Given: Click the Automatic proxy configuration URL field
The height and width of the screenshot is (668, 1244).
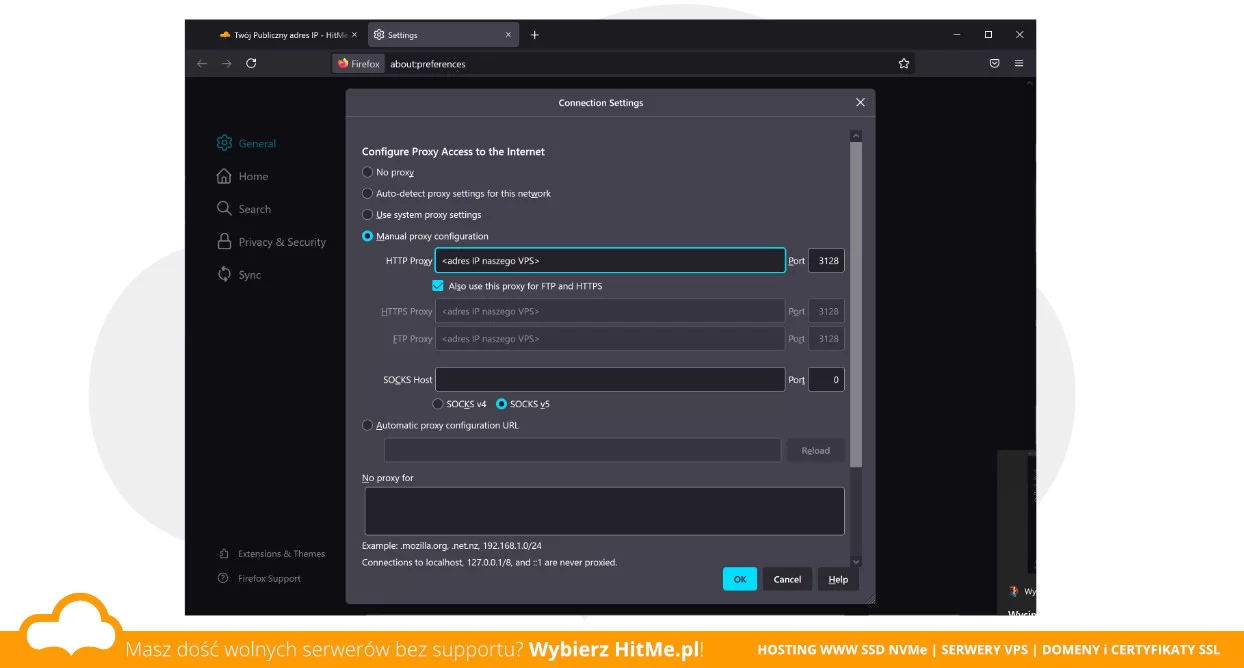Looking at the screenshot, I should click(x=582, y=450).
